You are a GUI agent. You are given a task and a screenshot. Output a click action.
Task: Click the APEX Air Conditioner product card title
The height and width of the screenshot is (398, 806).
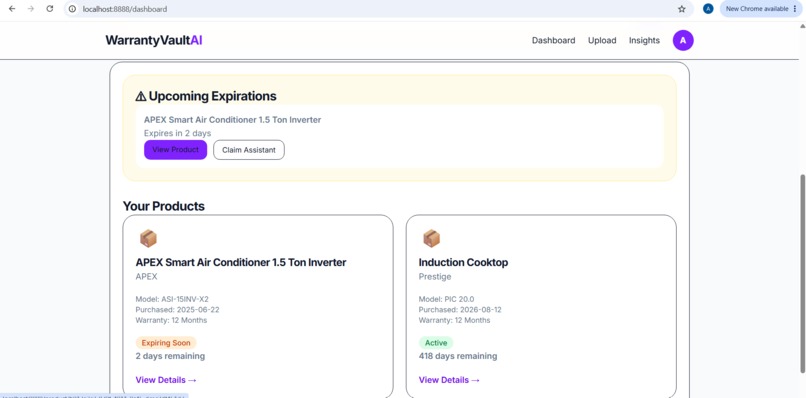pyautogui.click(x=241, y=262)
